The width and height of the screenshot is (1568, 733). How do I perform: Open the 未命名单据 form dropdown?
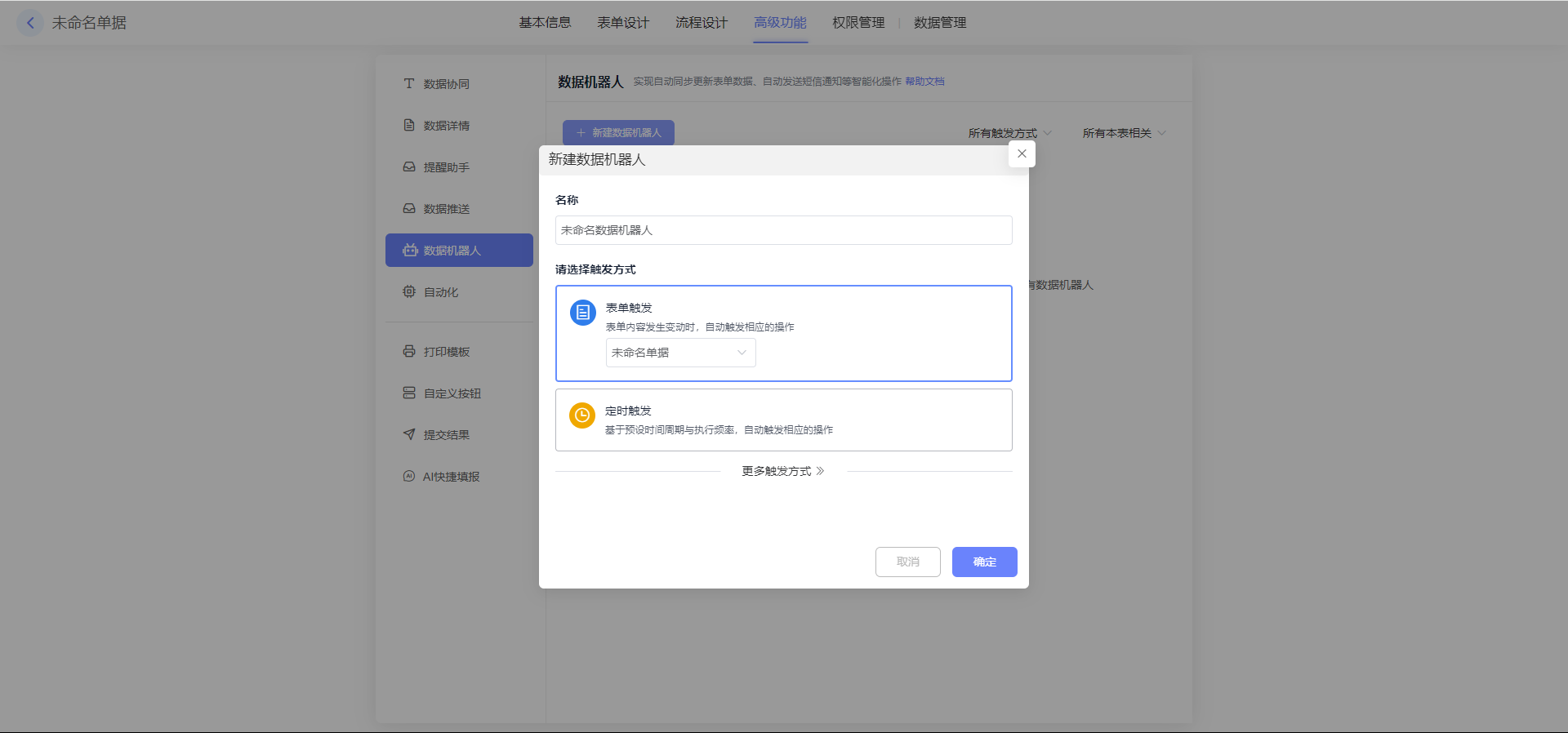680,353
